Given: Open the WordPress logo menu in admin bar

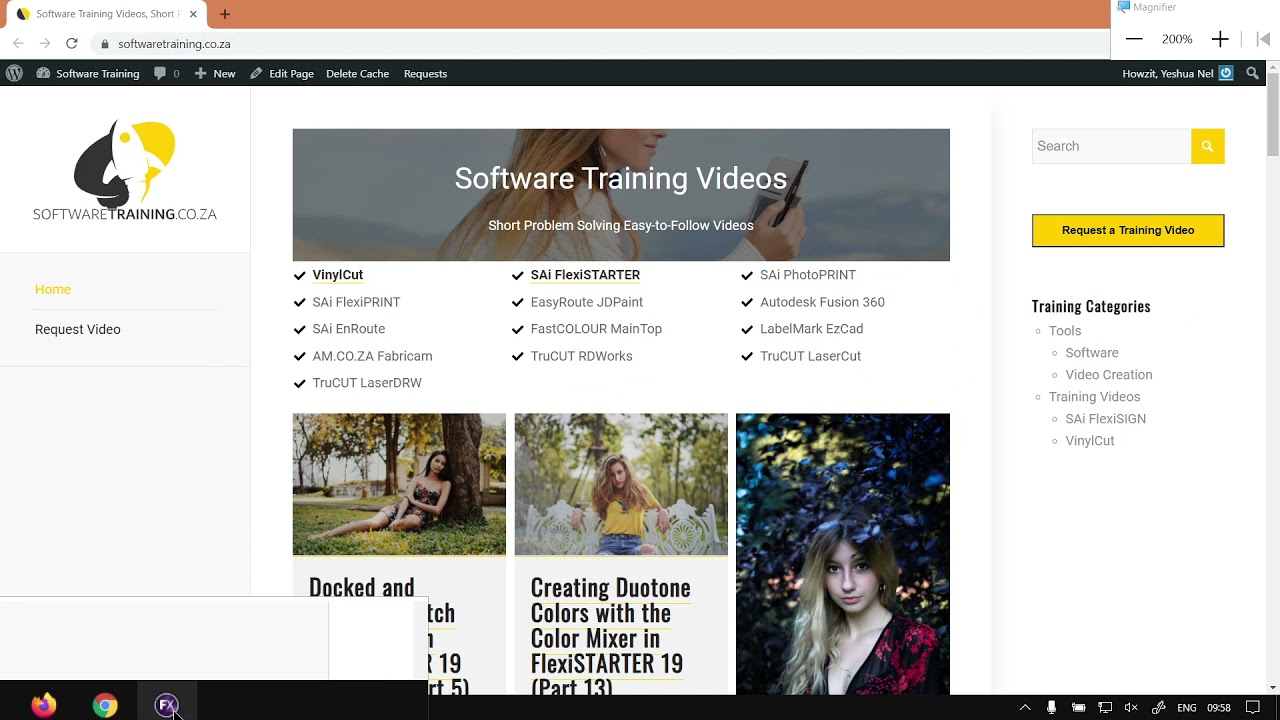Looking at the screenshot, I should coord(14,73).
